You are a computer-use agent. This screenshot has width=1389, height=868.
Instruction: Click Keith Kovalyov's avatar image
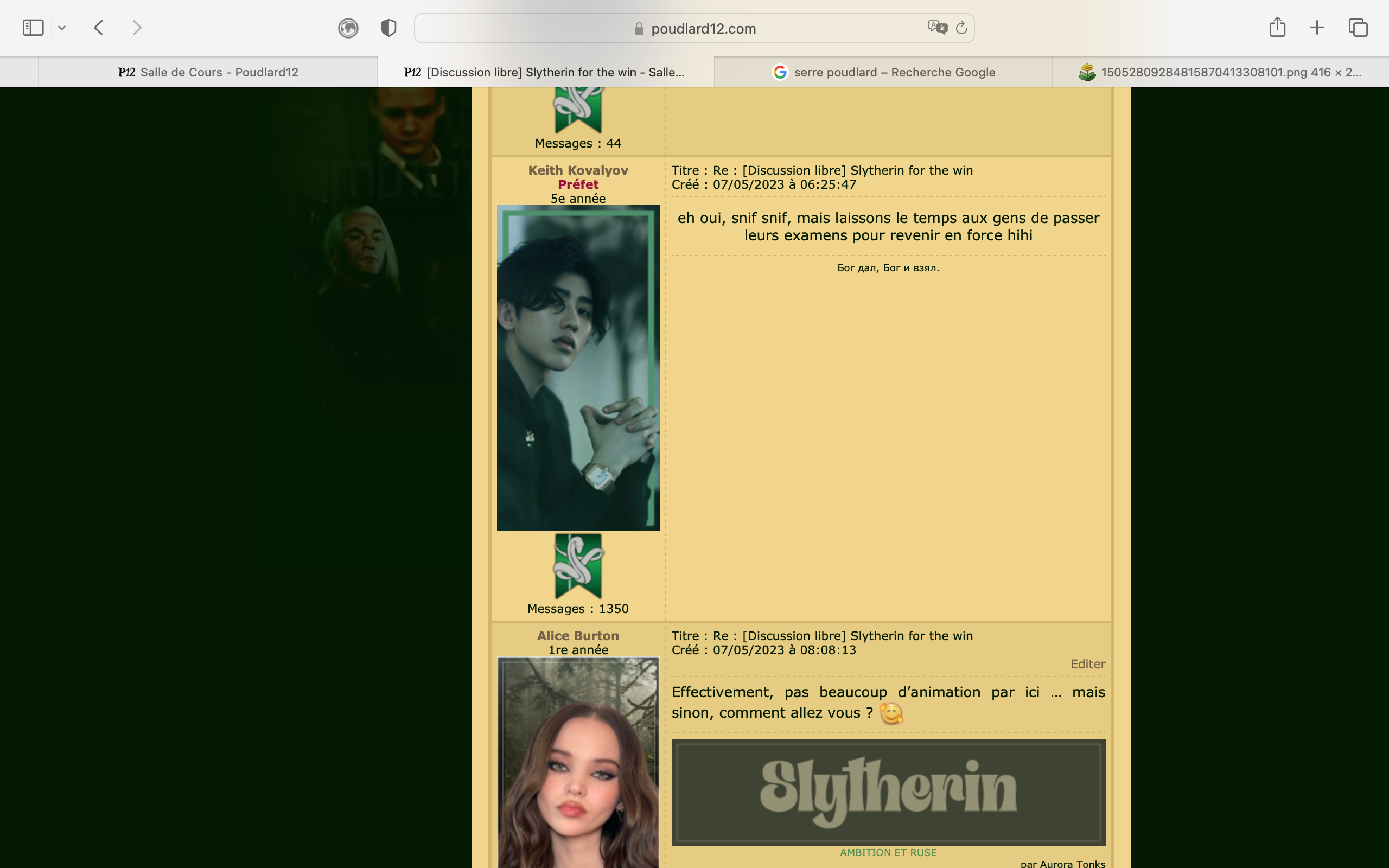click(x=578, y=367)
